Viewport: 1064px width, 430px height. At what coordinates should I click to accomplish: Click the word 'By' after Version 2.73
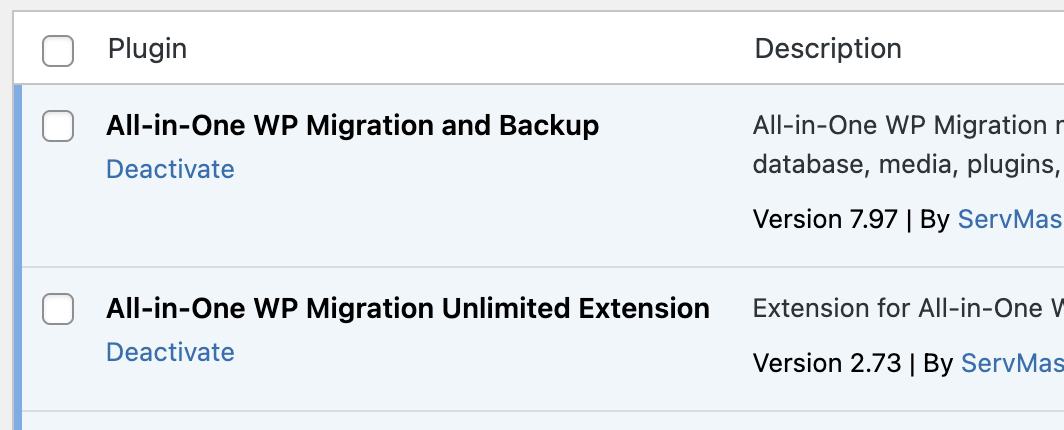click(938, 362)
